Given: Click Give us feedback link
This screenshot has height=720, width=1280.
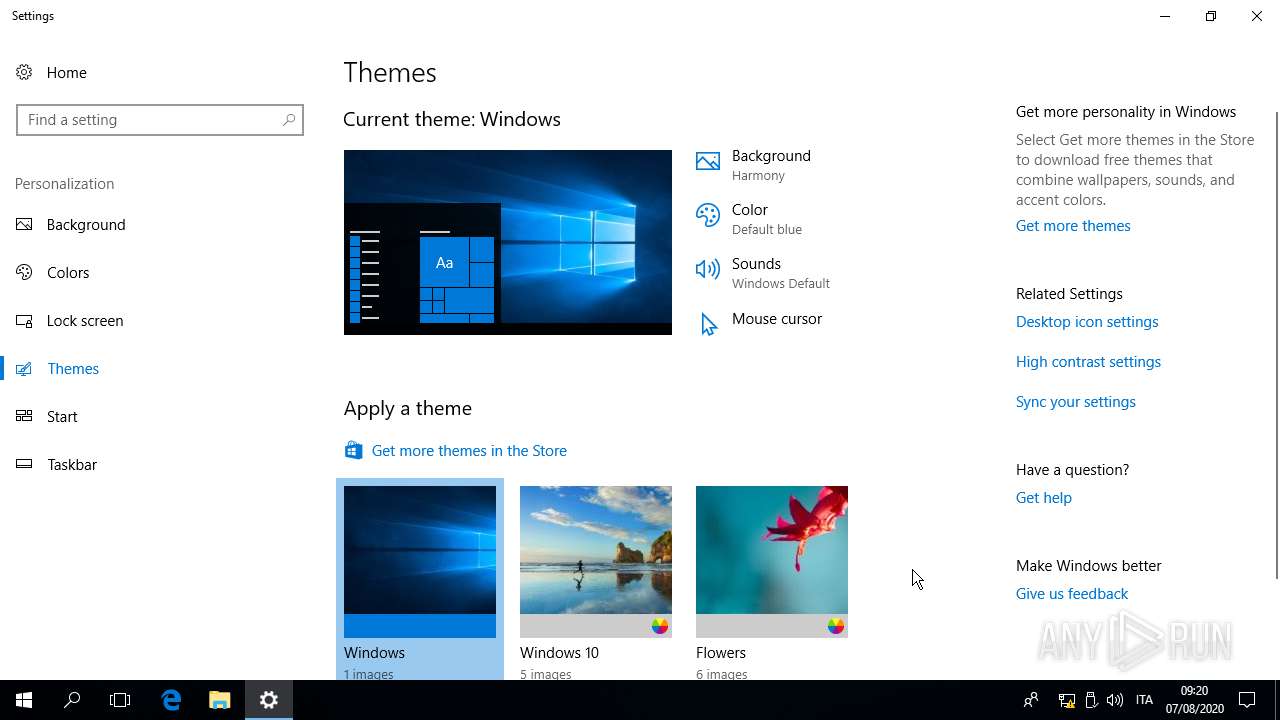Looking at the screenshot, I should coord(1072,594).
